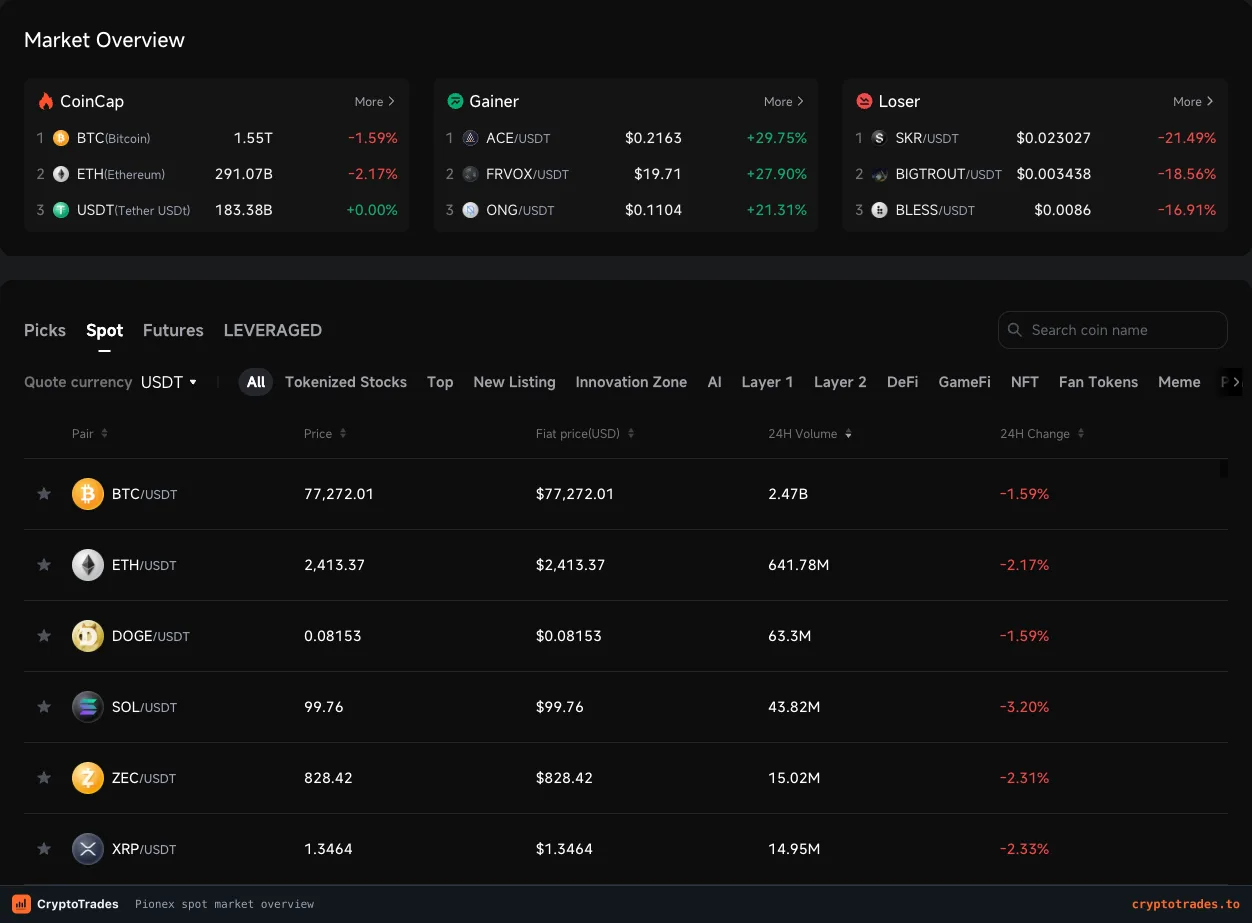Click the ACE token icon in the Gainer card
The height and width of the screenshot is (923, 1252).
pos(471,138)
